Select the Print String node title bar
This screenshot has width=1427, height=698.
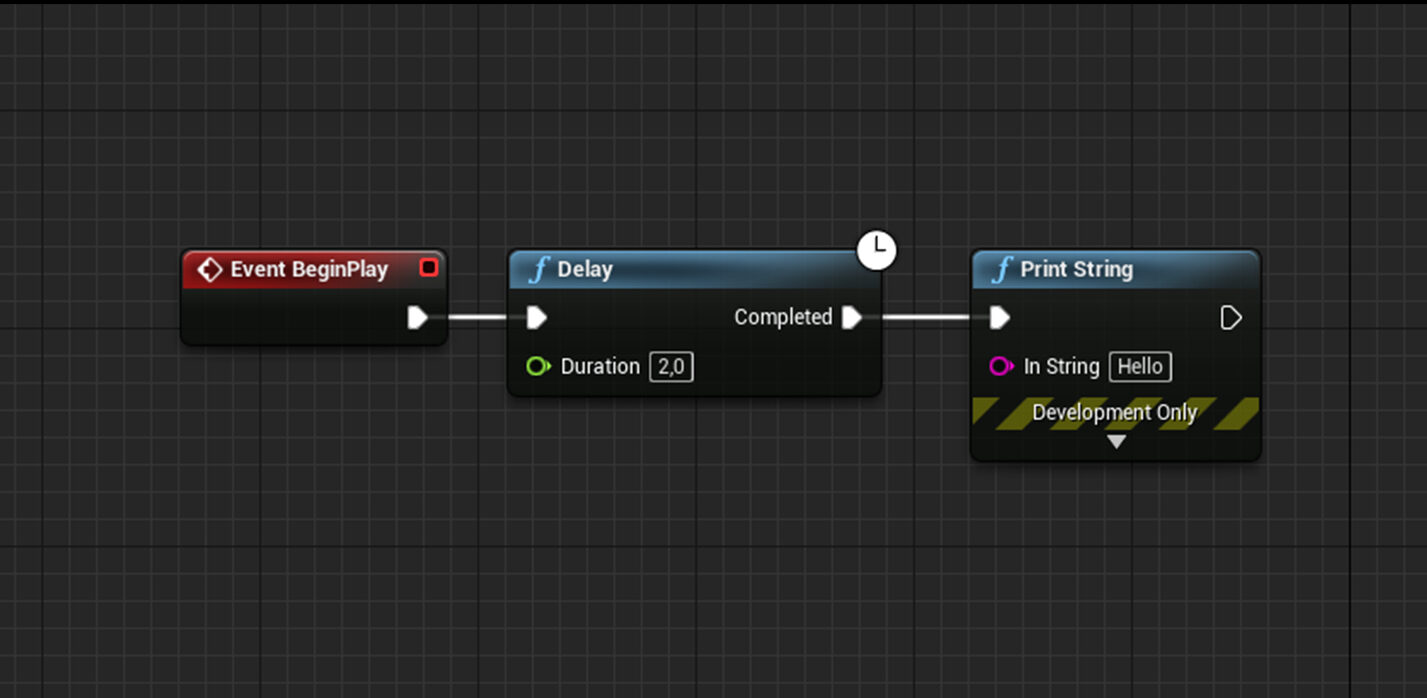(x=1140, y=270)
